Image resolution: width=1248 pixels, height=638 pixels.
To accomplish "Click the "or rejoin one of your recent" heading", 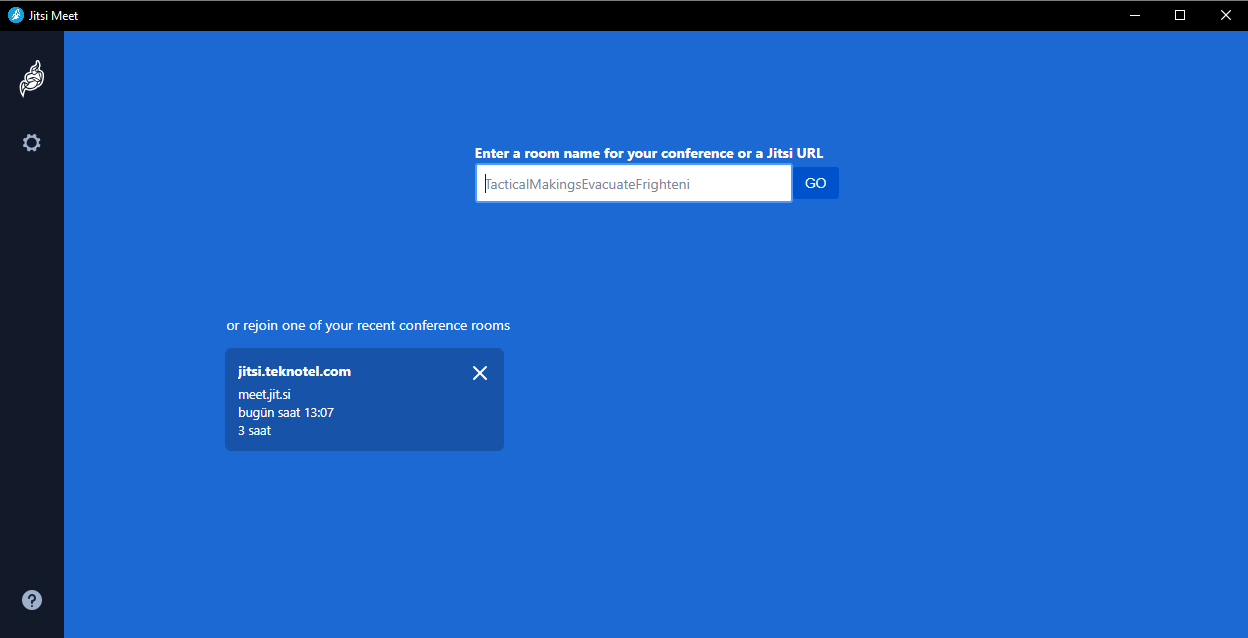I will [x=368, y=325].
